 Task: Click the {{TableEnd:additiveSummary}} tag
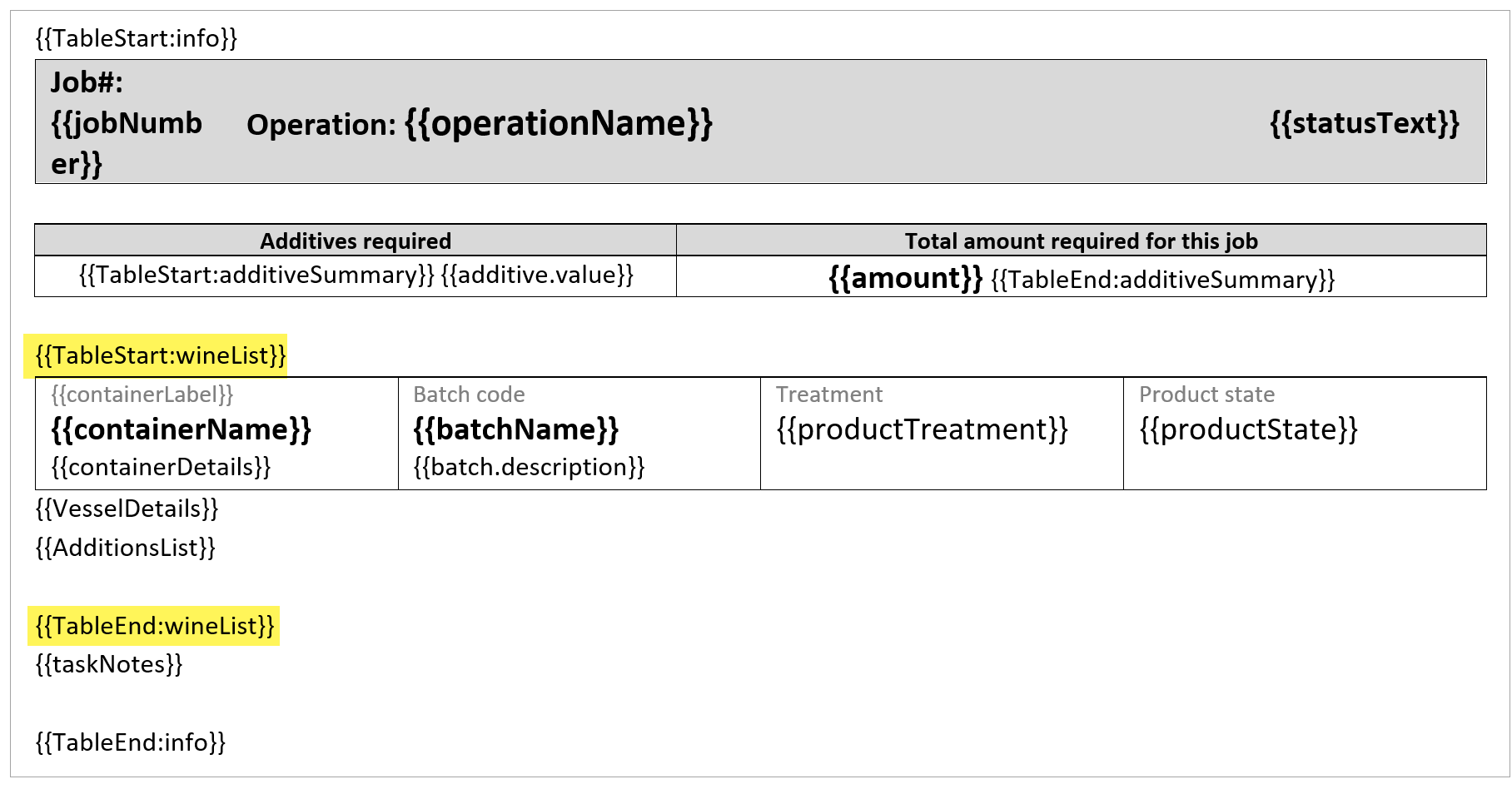(1163, 280)
